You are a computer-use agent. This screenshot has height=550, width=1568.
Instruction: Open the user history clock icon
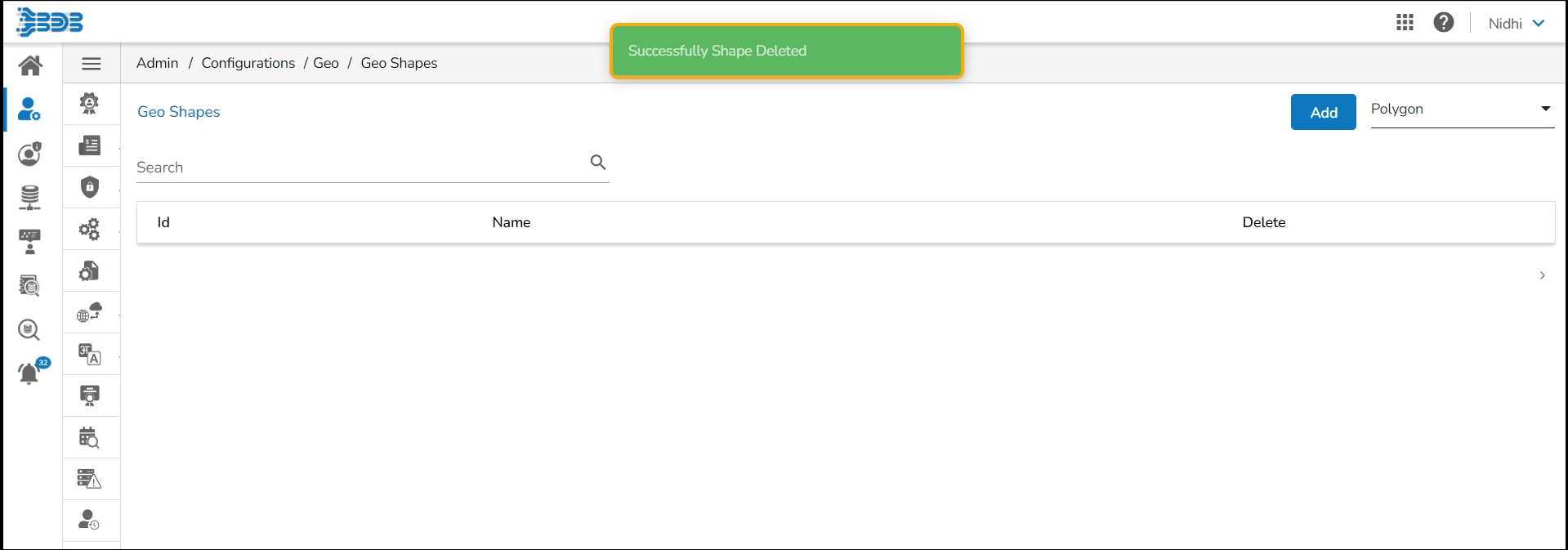tap(90, 520)
